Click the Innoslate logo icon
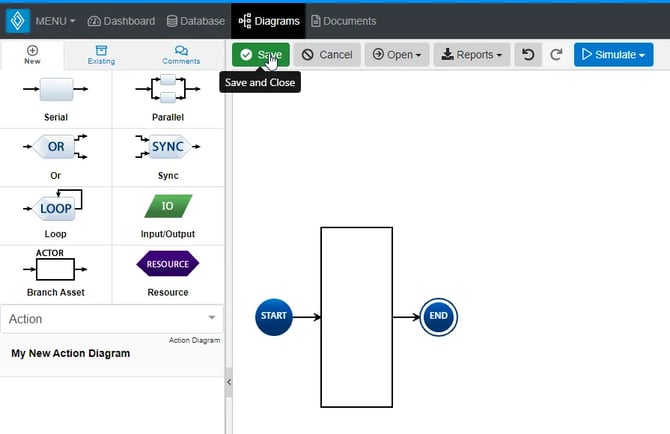The width and height of the screenshot is (670, 434). point(18,21)
